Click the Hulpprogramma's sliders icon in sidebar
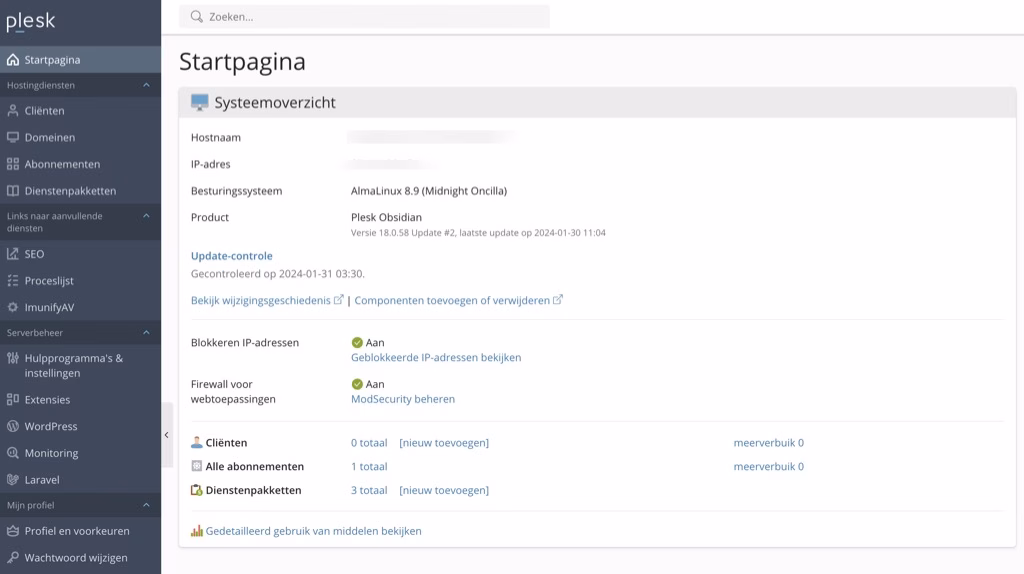Screen dimensions: 1024x574 click(x=13, y=358)
